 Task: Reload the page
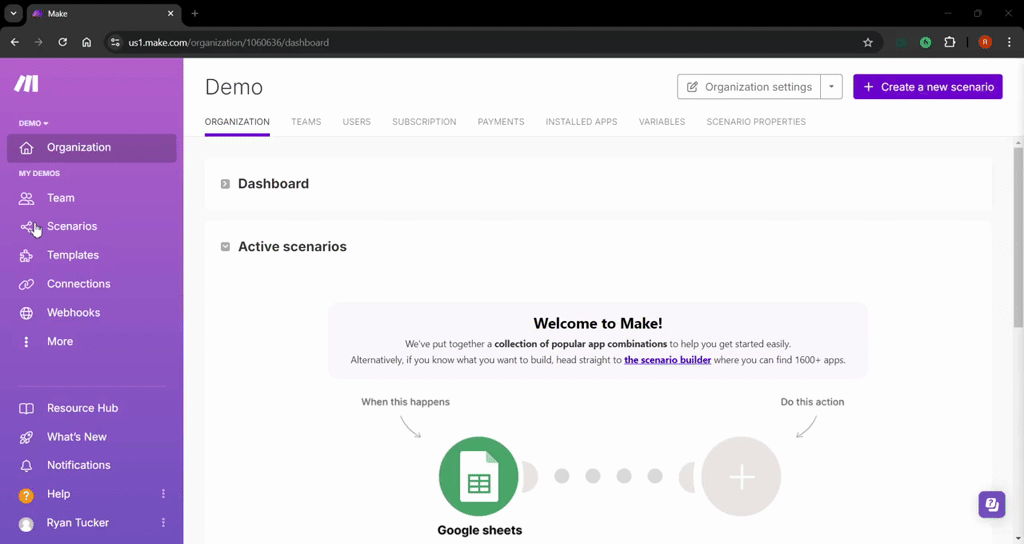click(63, 42)
